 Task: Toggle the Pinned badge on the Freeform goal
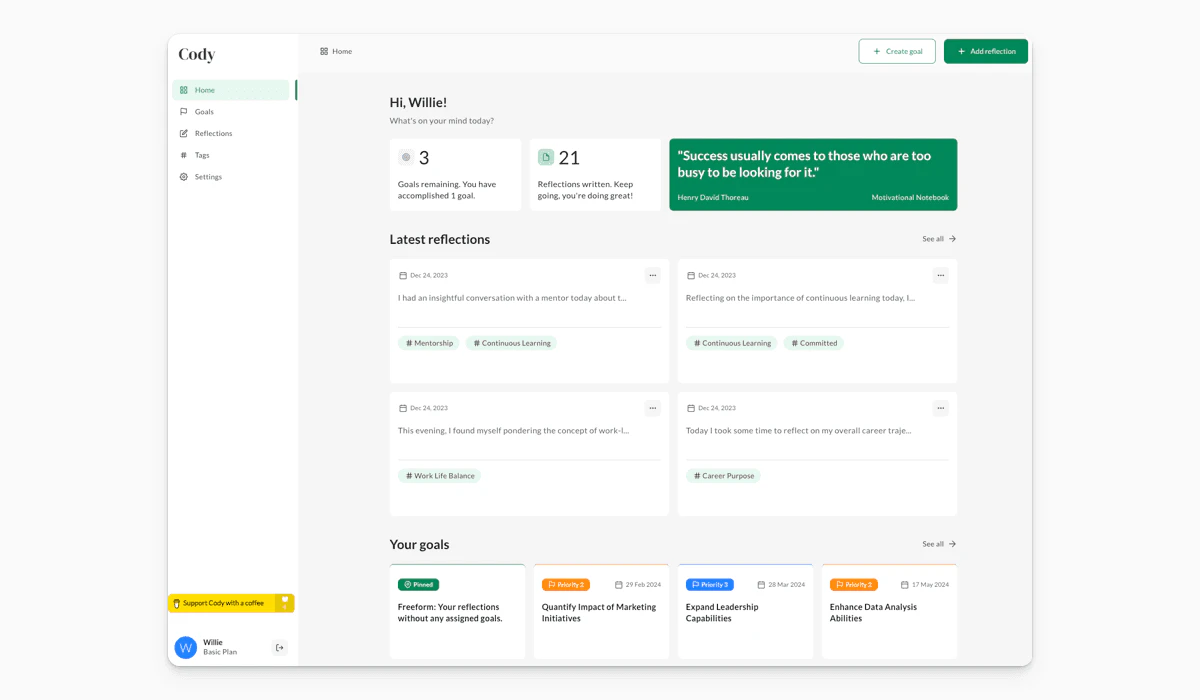click(x=418, y=584)
